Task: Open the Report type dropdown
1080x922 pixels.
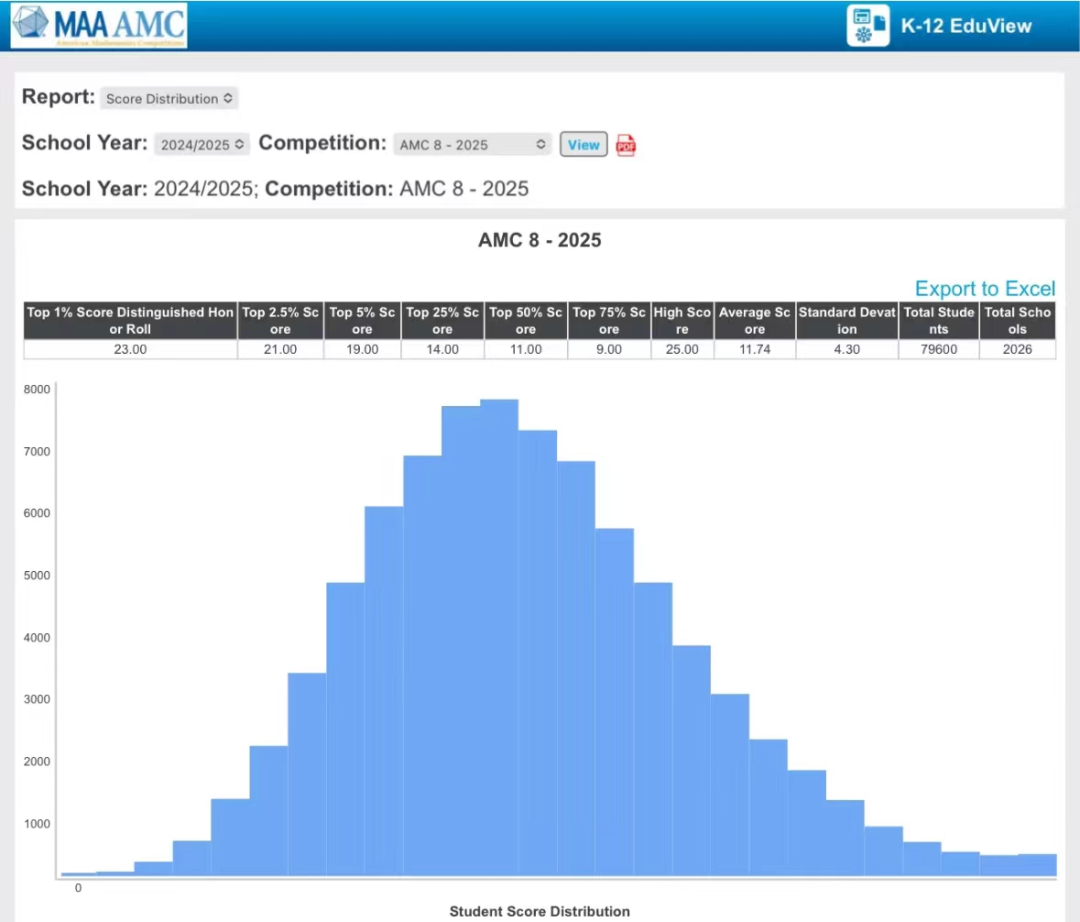Action: pyautogui.click(x=170, y=99)
